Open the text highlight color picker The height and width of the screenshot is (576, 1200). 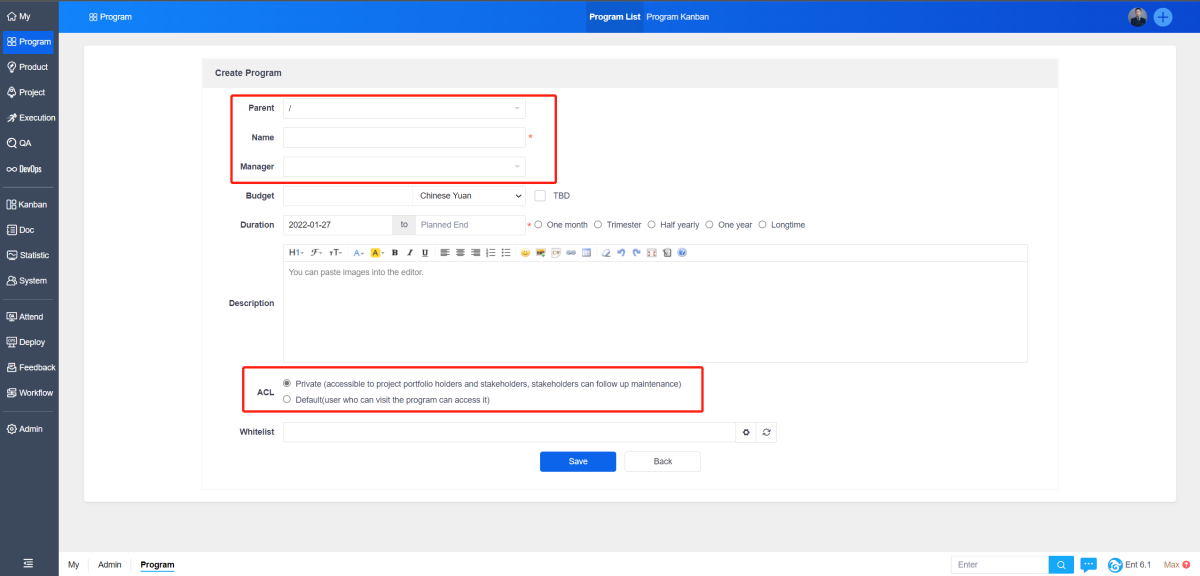pos(377,253)
